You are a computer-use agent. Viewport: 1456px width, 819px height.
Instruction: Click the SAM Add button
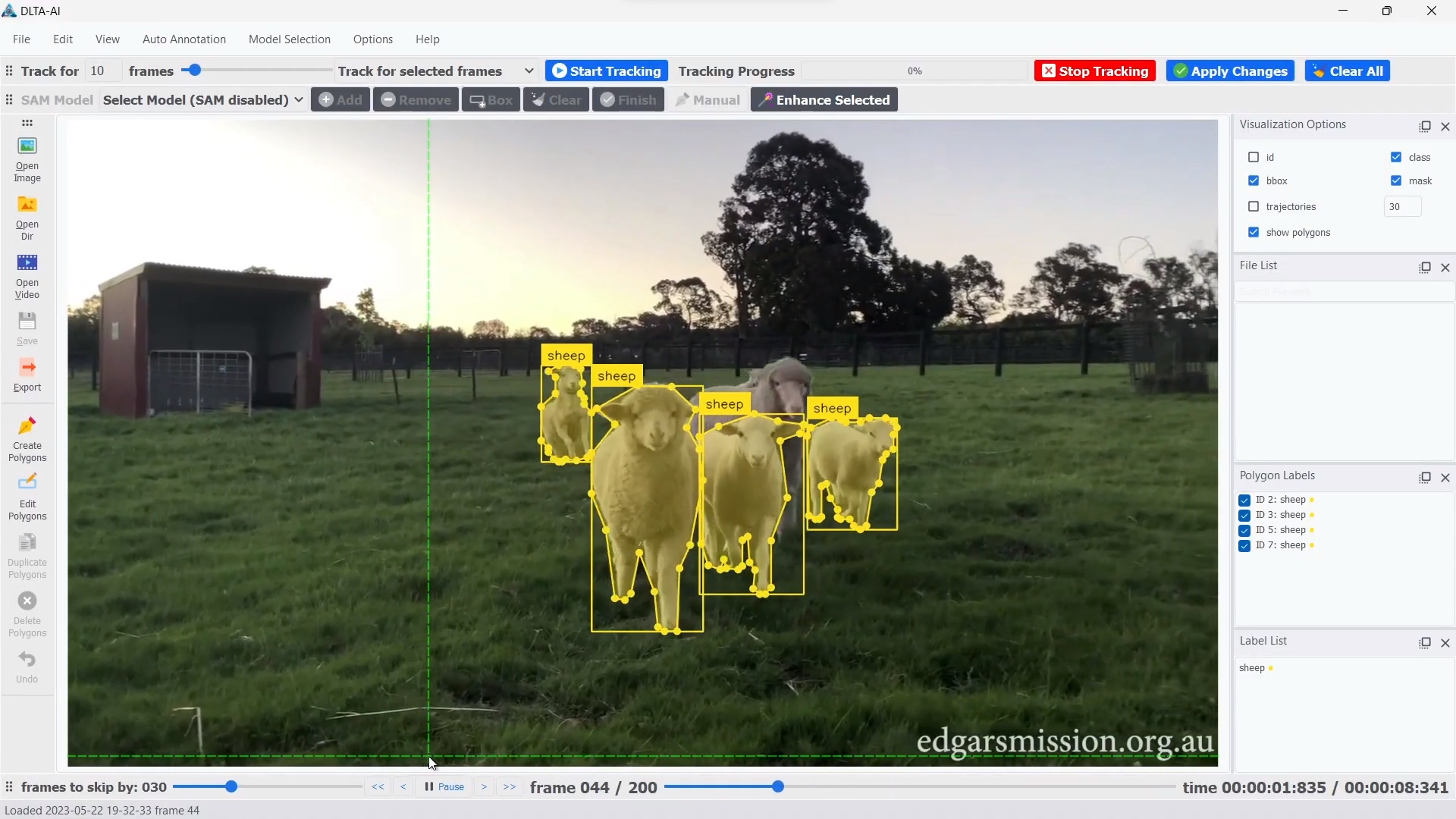point(340,99)
